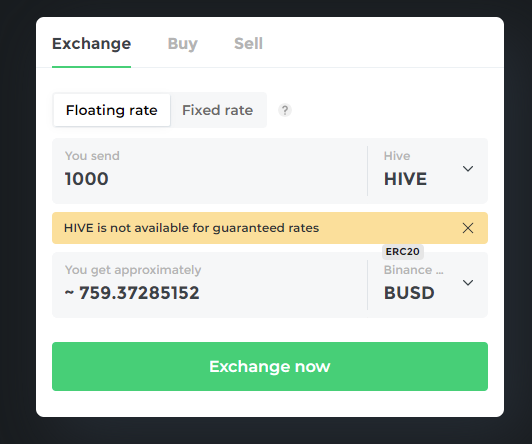This screenshot has height=444, width=532.
Task: Open the HIVE send currency selector
Action: pos(428,171)
